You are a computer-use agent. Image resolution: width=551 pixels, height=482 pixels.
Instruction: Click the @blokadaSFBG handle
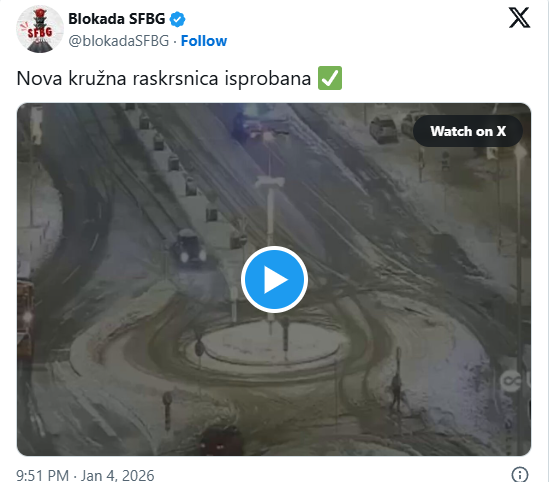coord(119,41)
